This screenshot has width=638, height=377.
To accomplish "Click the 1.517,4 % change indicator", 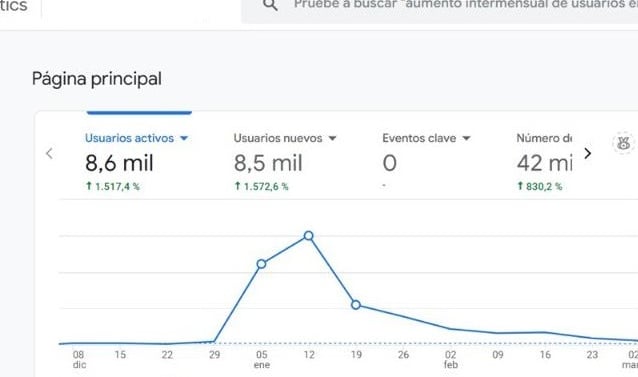I will tap(113, 186).
